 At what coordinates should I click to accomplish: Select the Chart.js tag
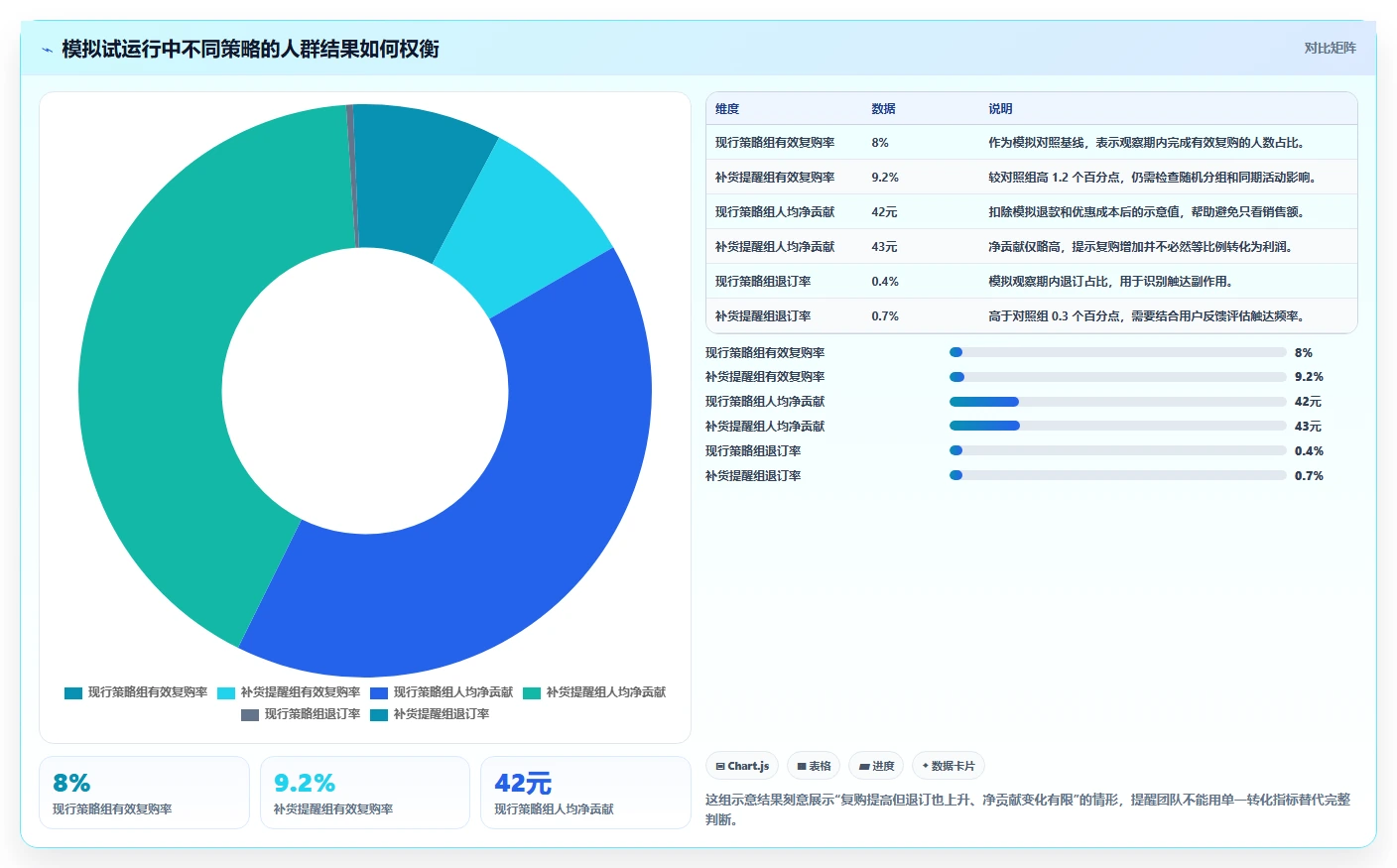click(x=742, y=766)
